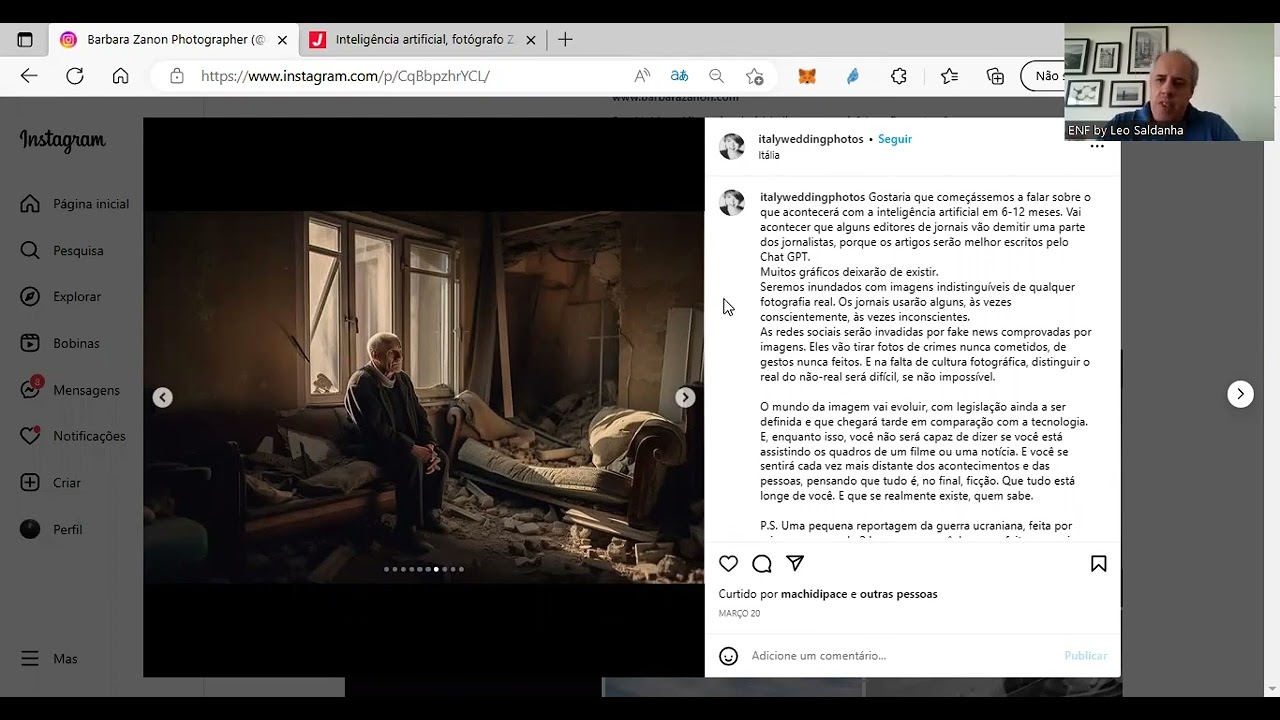Open the tab actions menu icon

(25, 40)
